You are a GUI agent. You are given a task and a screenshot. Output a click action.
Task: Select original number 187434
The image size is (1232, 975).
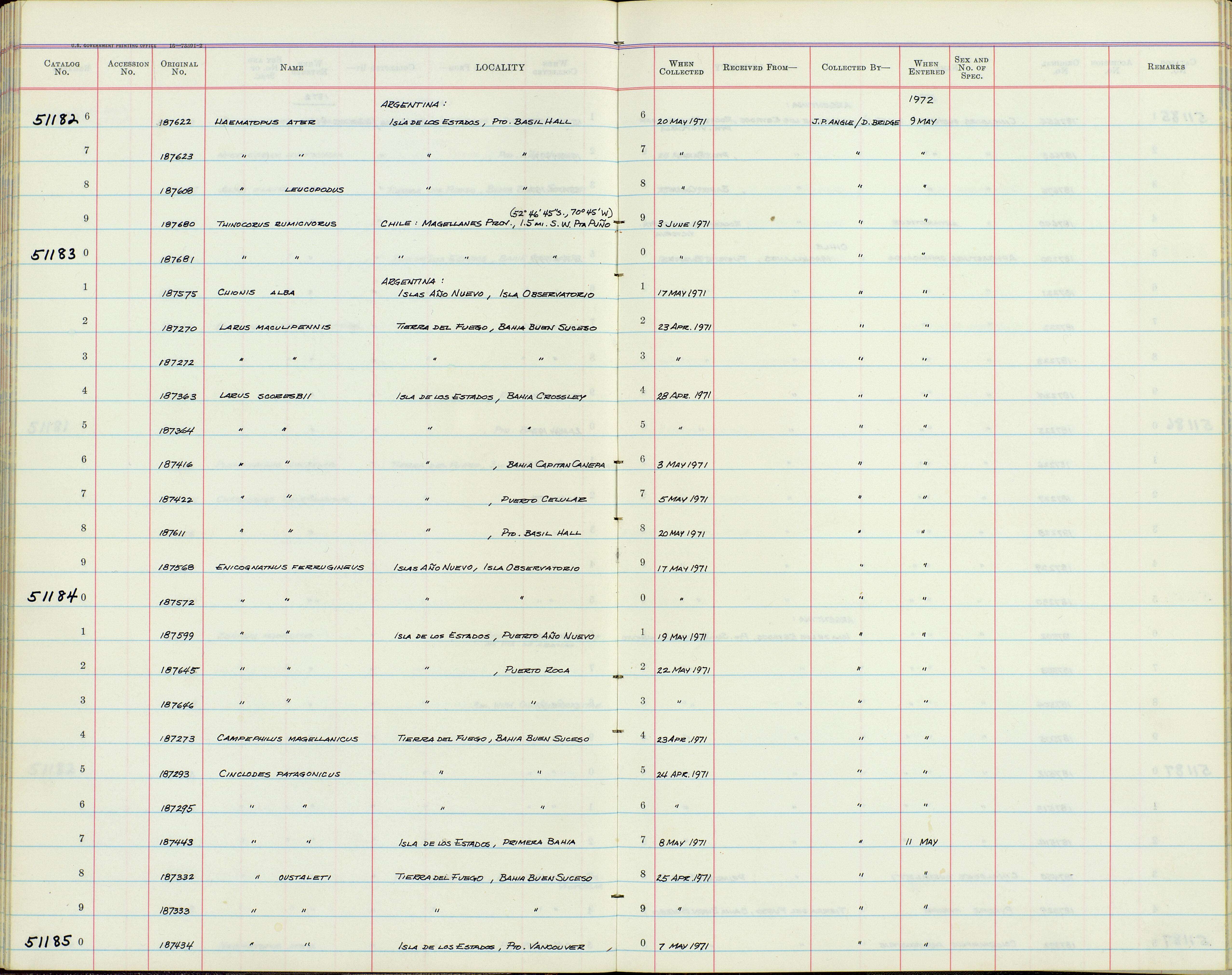tap(176, 946)
